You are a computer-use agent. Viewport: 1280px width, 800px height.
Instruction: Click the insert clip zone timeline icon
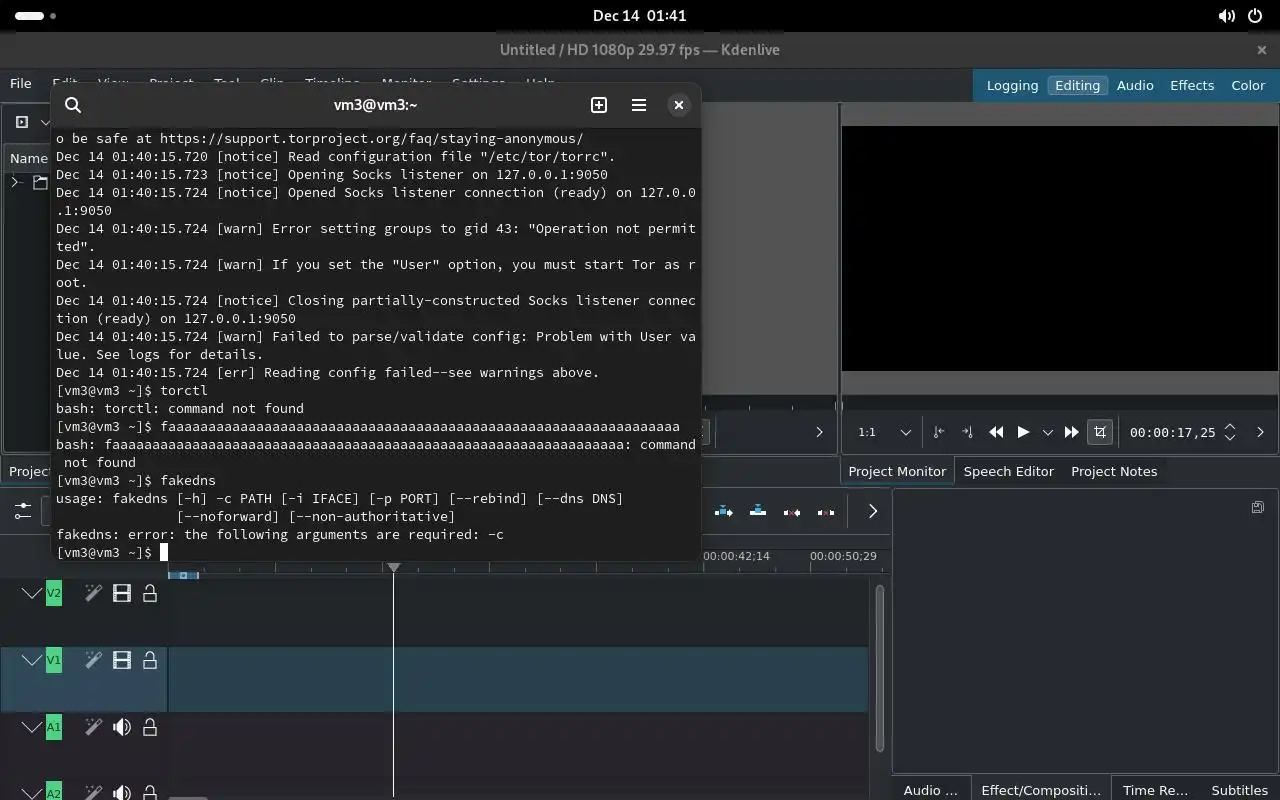(724, 511)
